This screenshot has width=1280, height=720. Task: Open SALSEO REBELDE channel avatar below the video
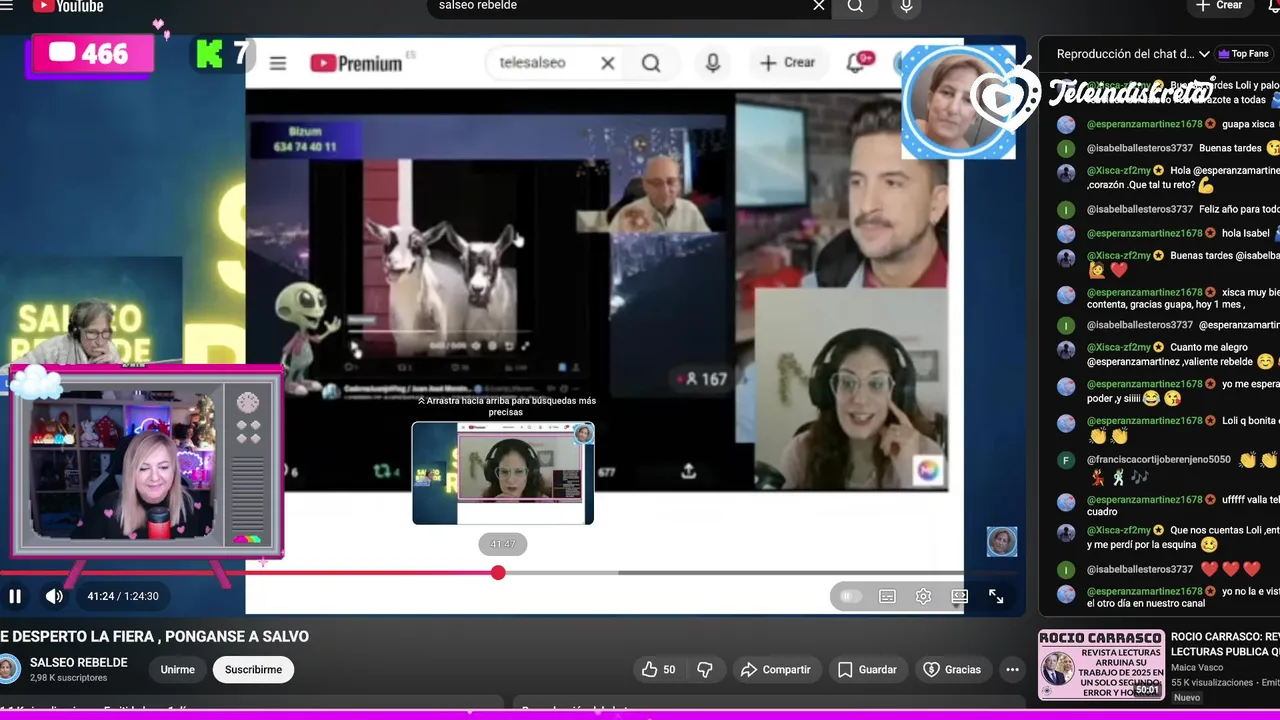[x=9, y=669]
